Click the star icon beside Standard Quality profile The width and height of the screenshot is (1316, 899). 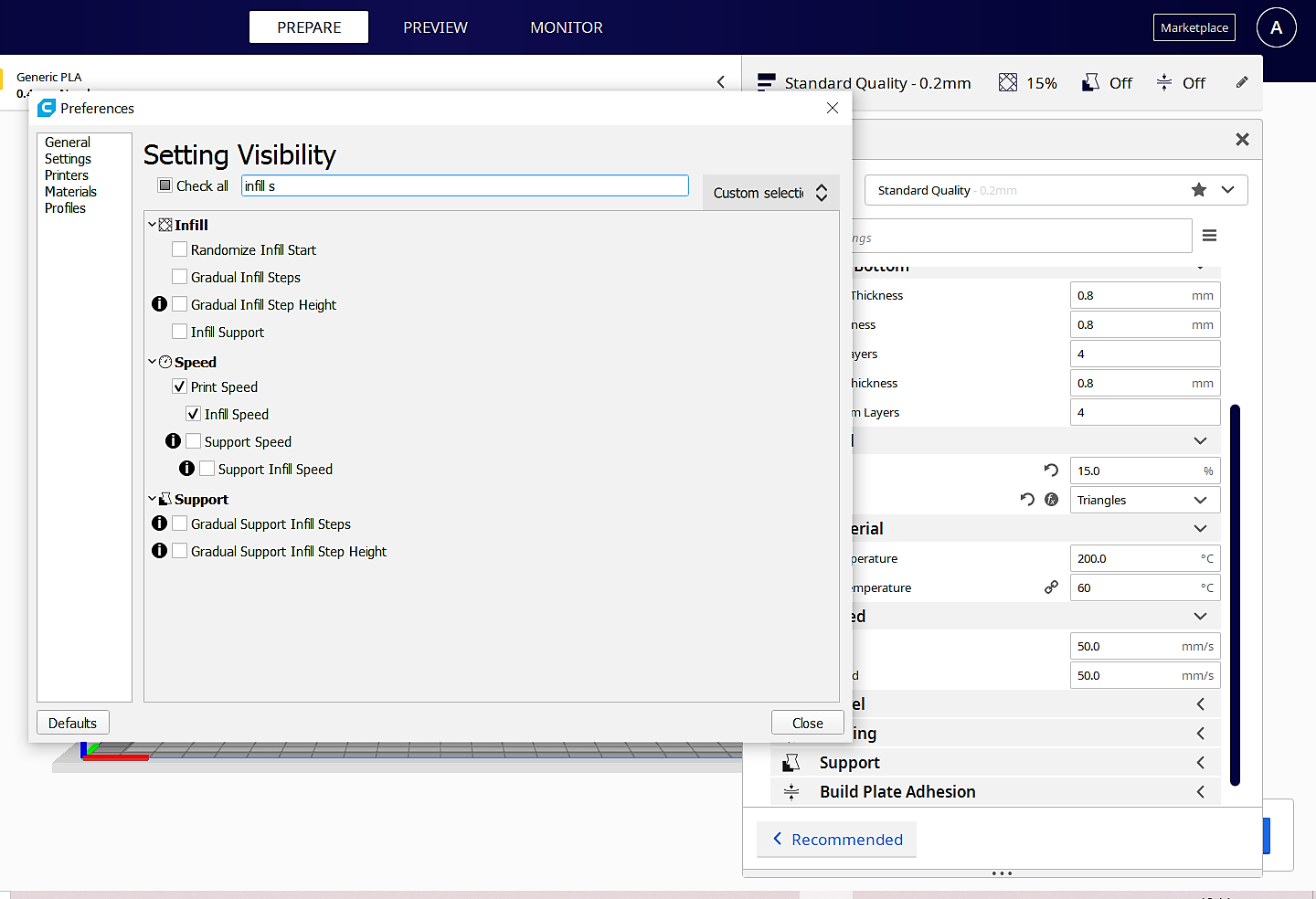1199,190
